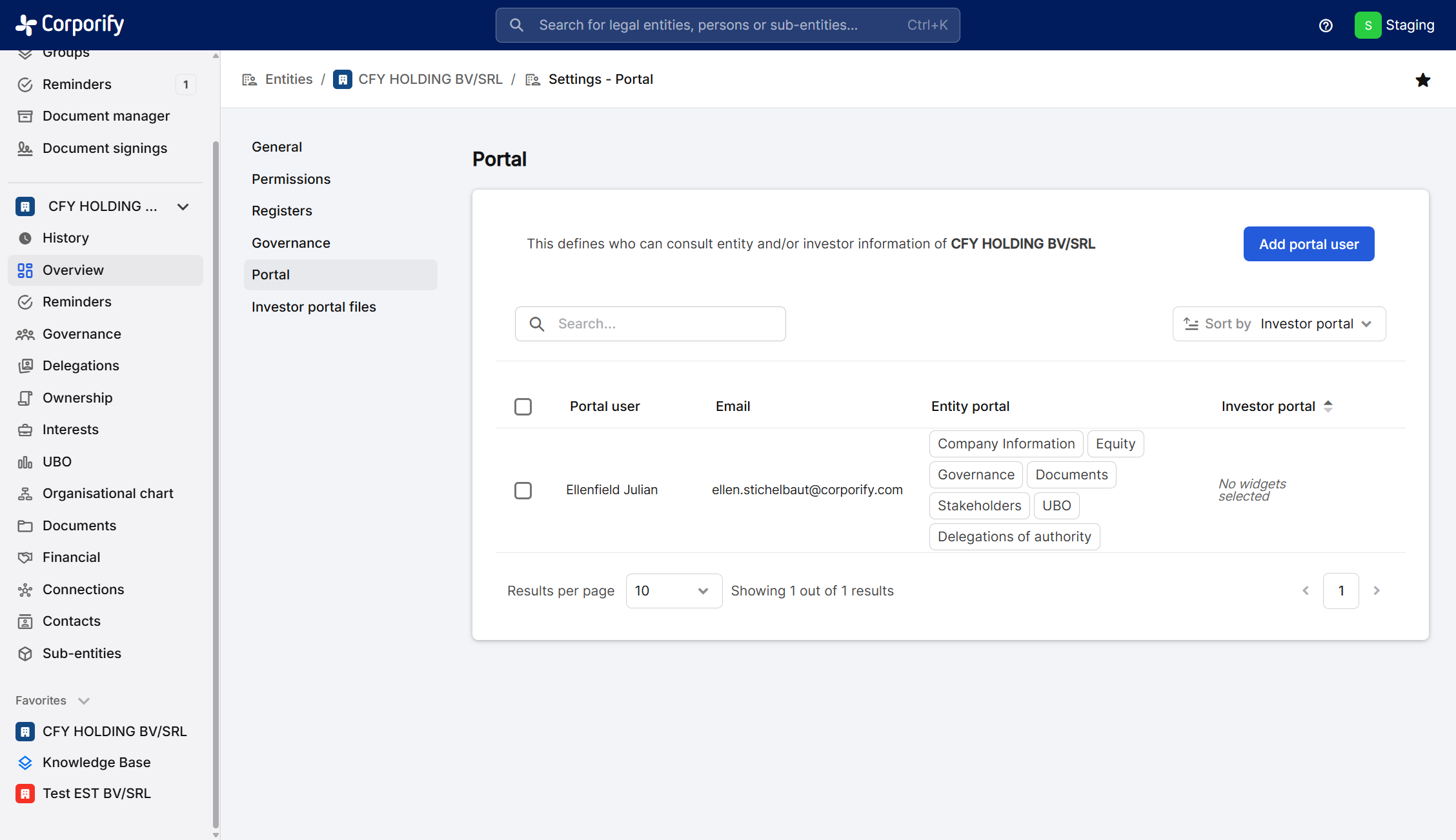Click the portal user Search field

coord(651,324)
